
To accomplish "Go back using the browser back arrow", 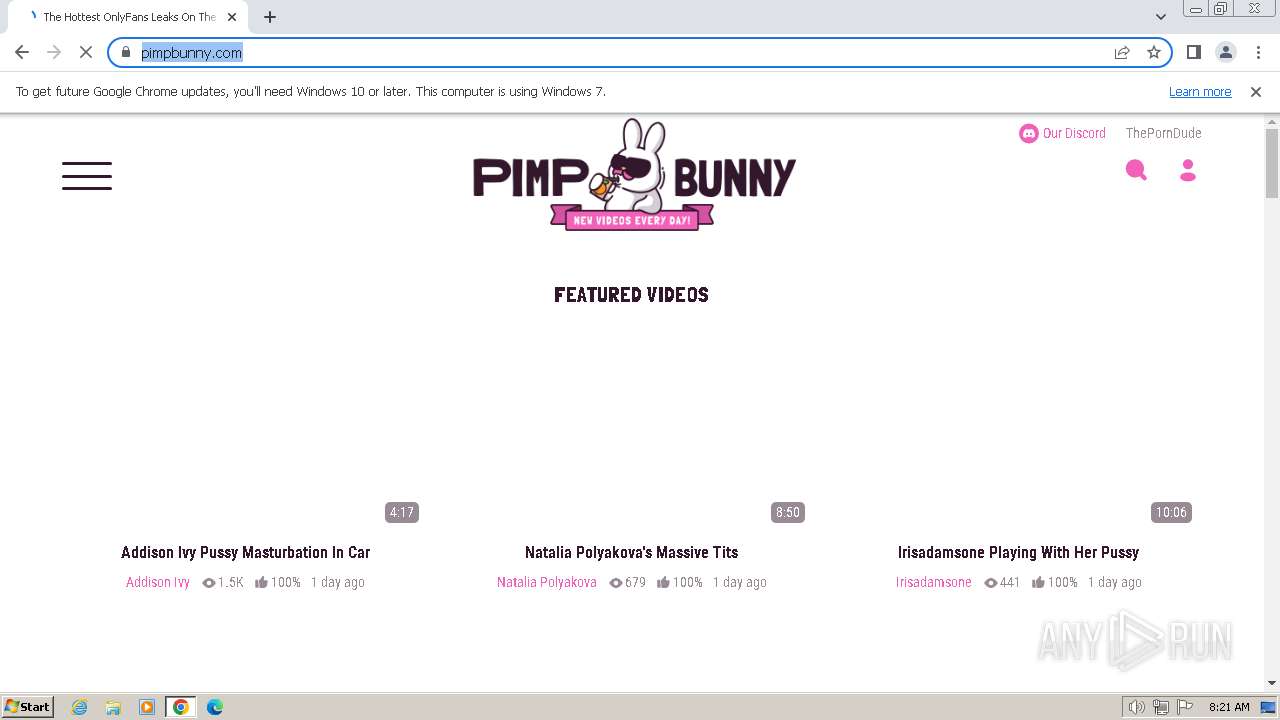I will [x=22, y=52].
